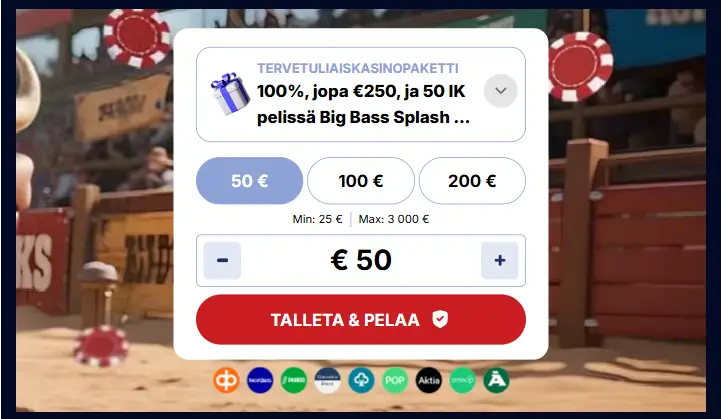Choose the POP Pankki icon

pyautogui.click(x=395, y=380)
